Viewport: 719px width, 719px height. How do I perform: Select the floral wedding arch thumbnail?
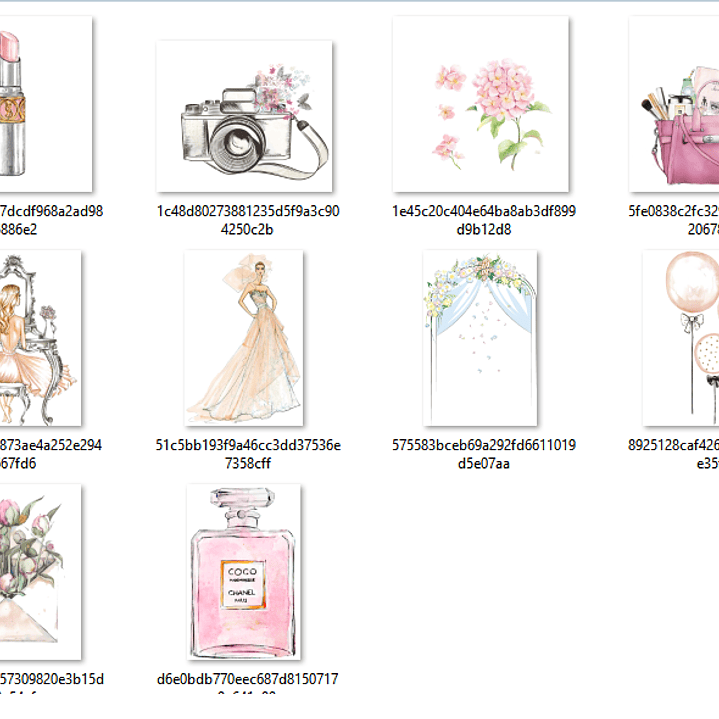480,338
